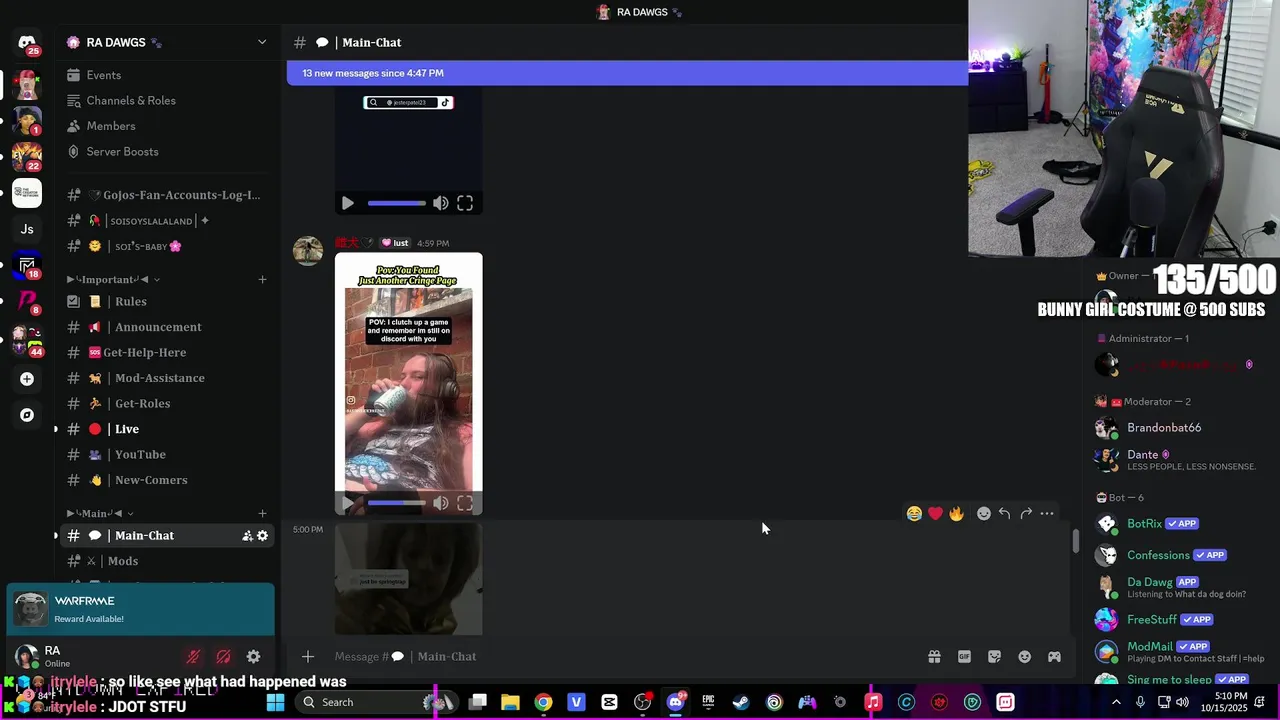Click the chat scrollbar thumb
The height and width of the screenshot is (720, 1280).
1076,541
